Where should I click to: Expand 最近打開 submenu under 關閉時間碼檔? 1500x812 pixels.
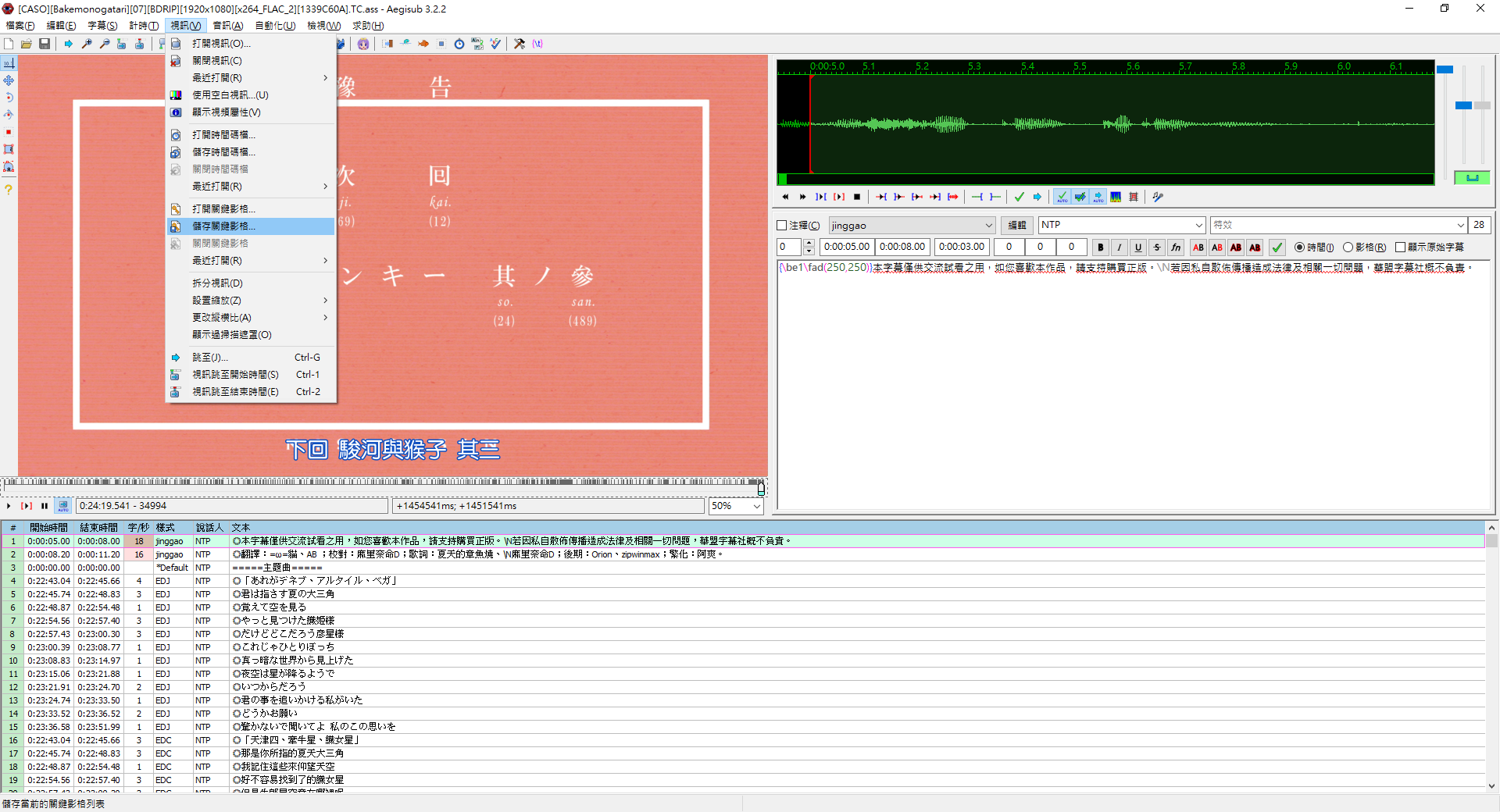click(251, 187)
